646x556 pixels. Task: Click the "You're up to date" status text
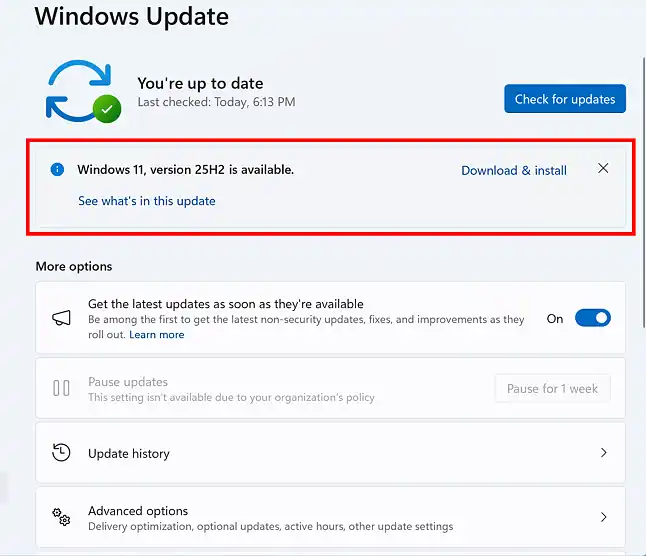(200, 83)
